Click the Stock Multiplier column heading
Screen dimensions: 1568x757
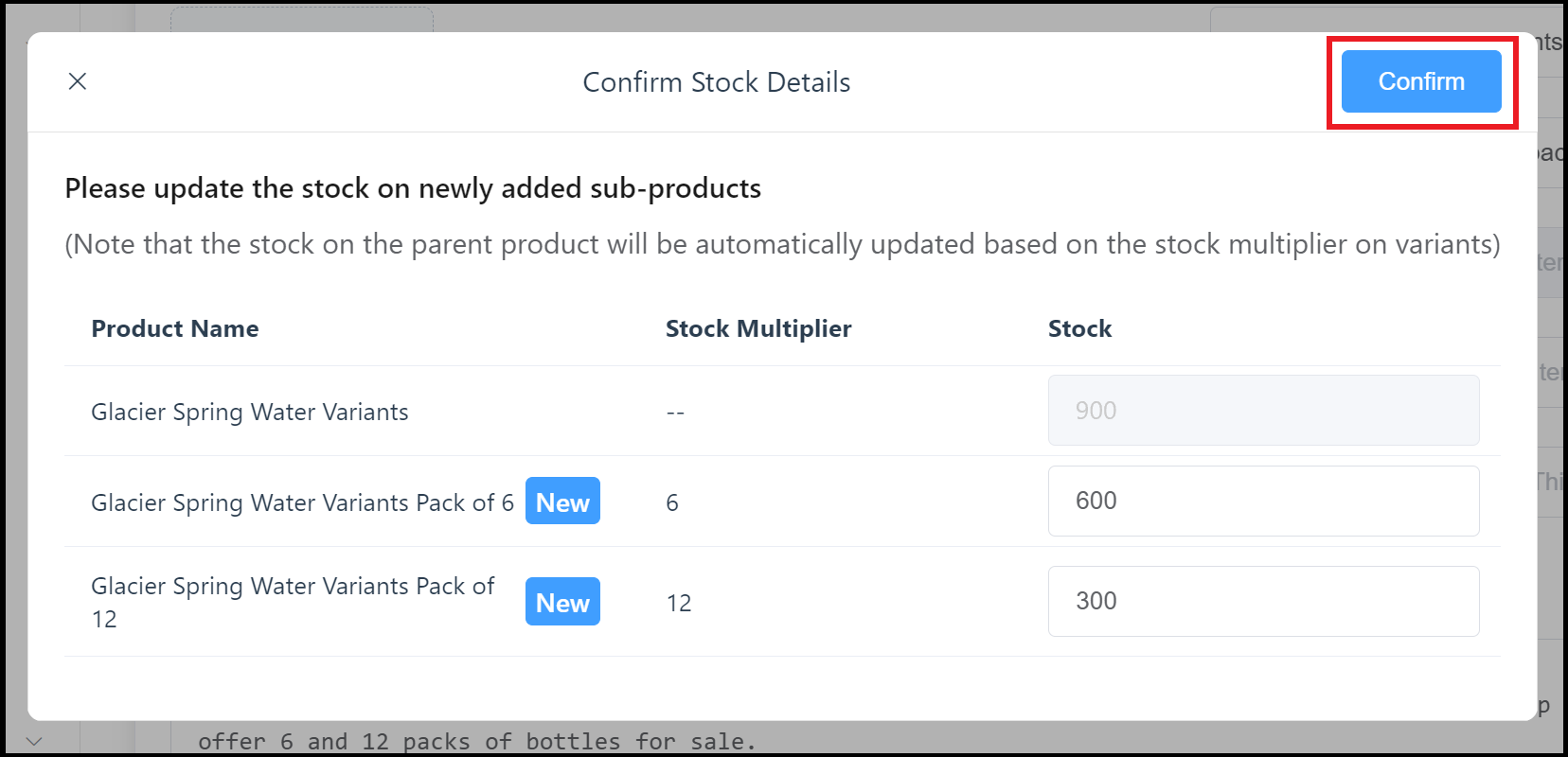[x=758, y=328]
